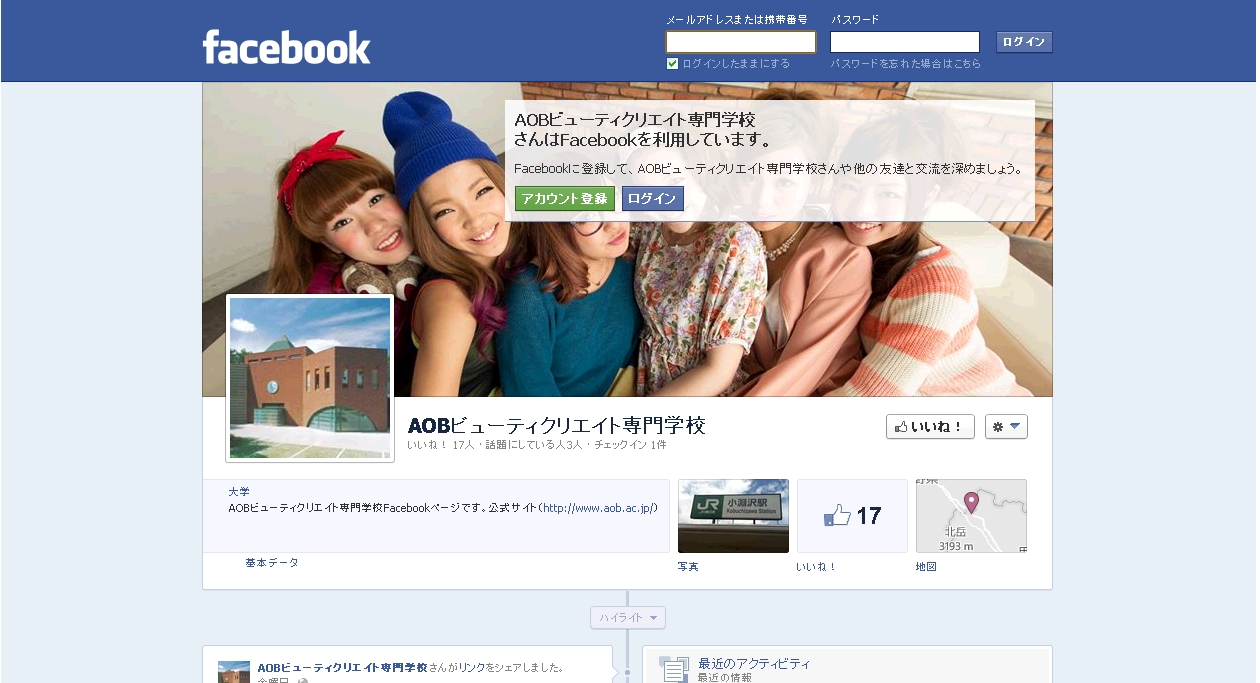Toggle the keep me logged in checkbox

click(x=673, y=64)
